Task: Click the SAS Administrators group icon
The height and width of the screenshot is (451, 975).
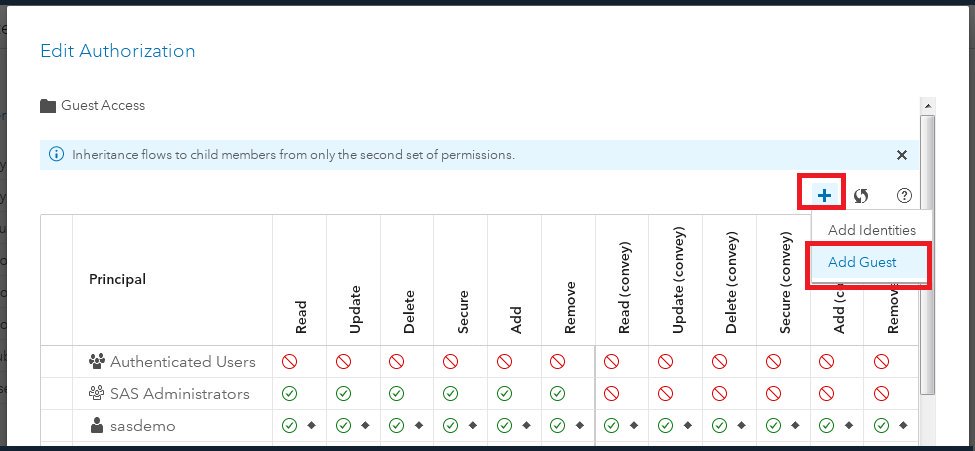Action: (96, 393)
